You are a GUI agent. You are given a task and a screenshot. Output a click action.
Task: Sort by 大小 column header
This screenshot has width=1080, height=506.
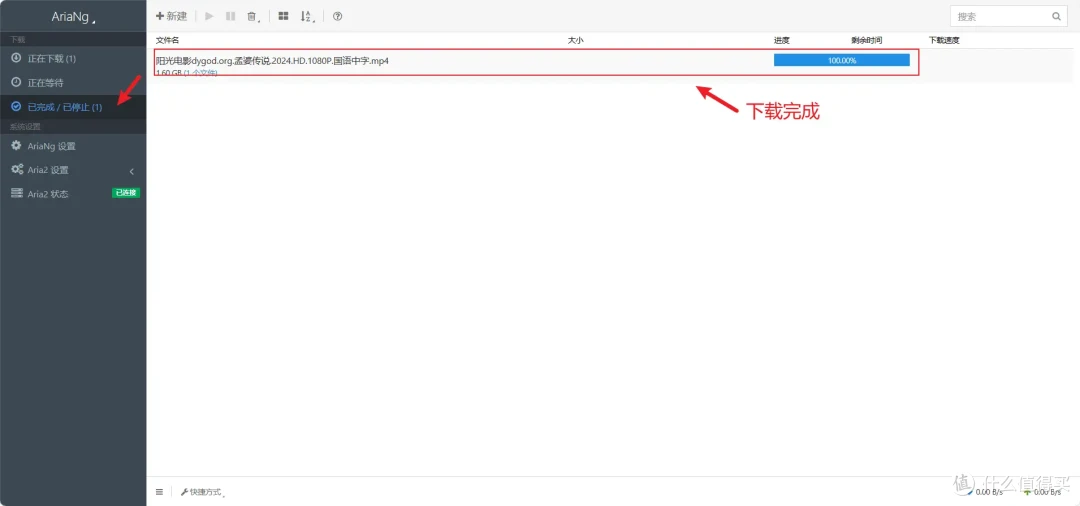coord(575,41)
